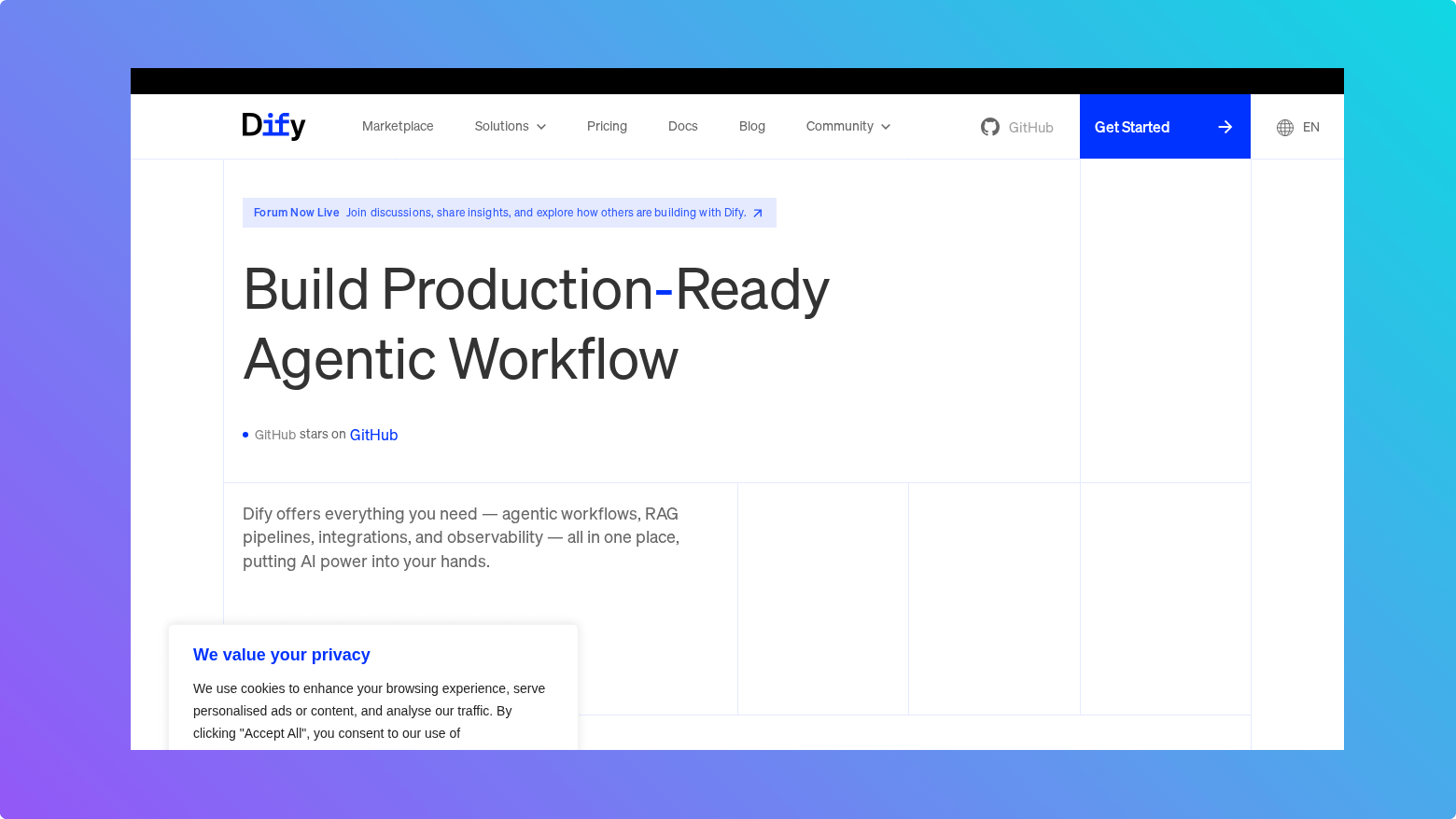Click the 'We value your privacy' heading

pyautogui.click(x=281, y=655)
